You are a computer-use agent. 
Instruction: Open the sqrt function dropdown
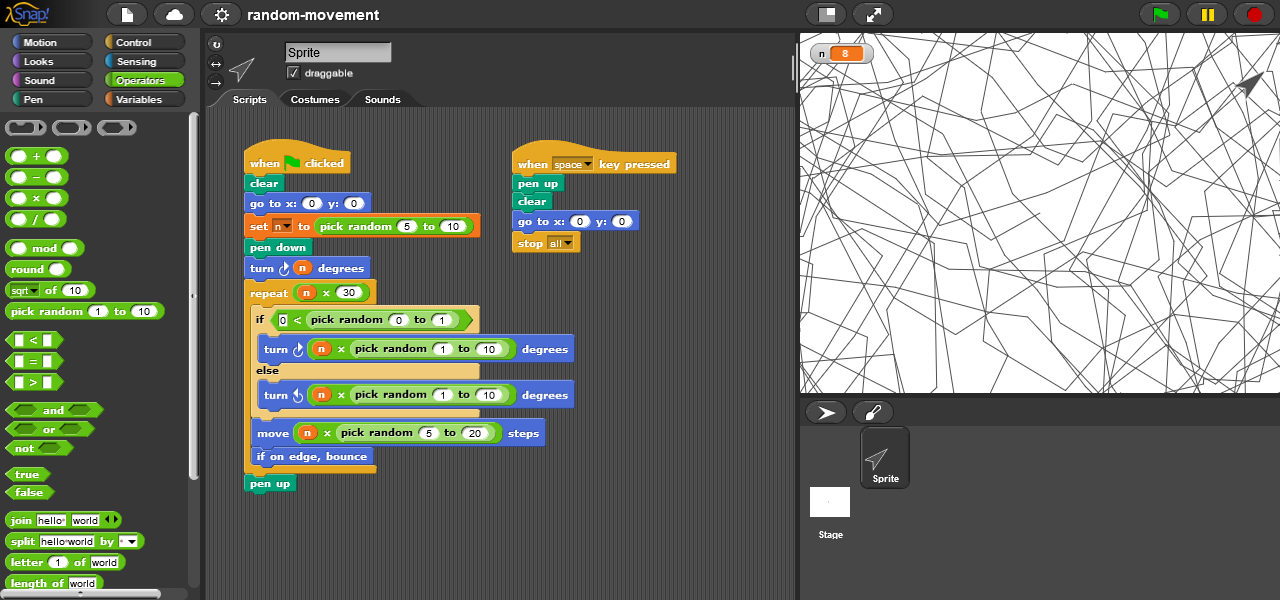(34, 291)
